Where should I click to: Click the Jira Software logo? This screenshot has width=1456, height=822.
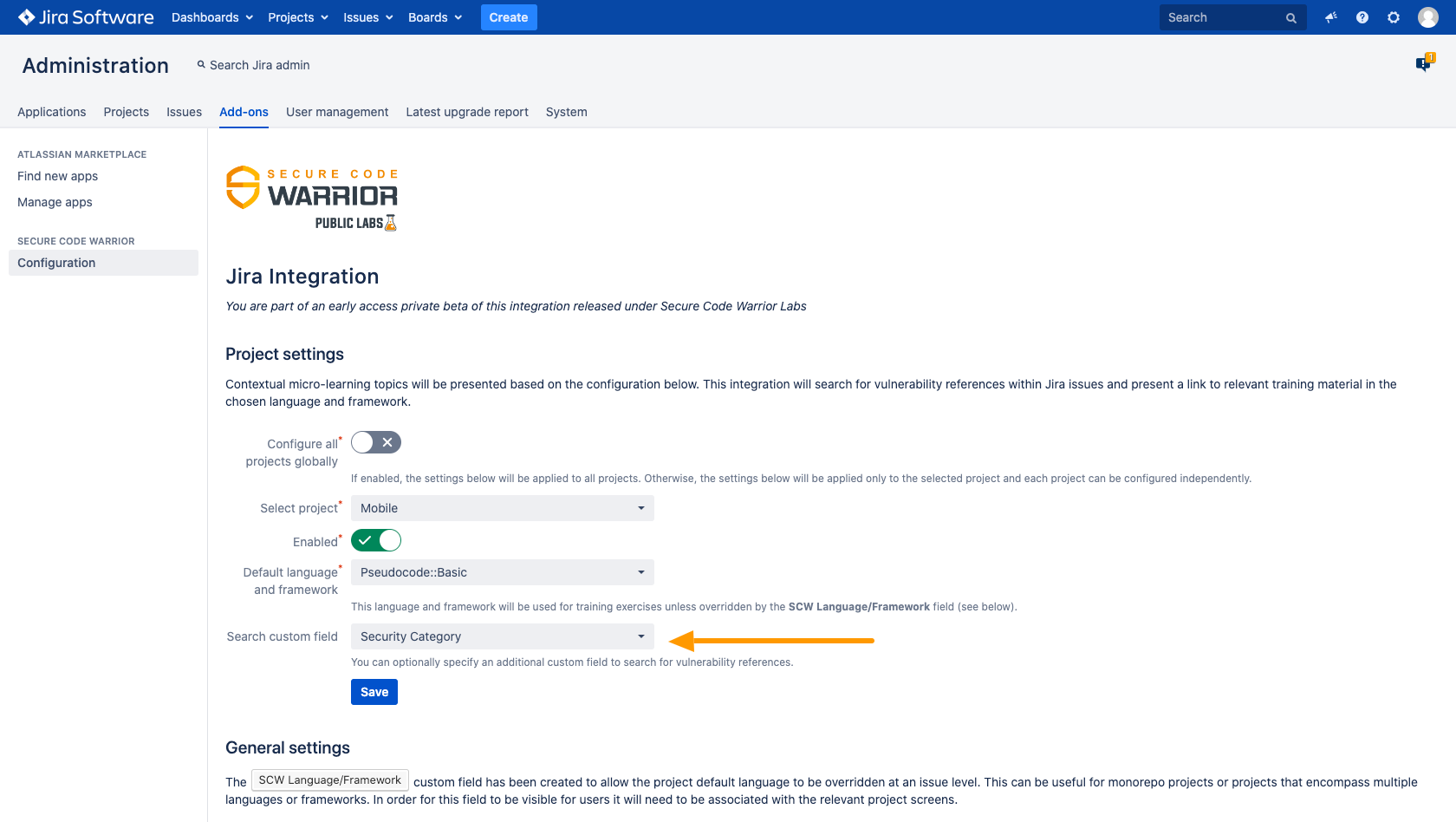click(x=86, y=17)
